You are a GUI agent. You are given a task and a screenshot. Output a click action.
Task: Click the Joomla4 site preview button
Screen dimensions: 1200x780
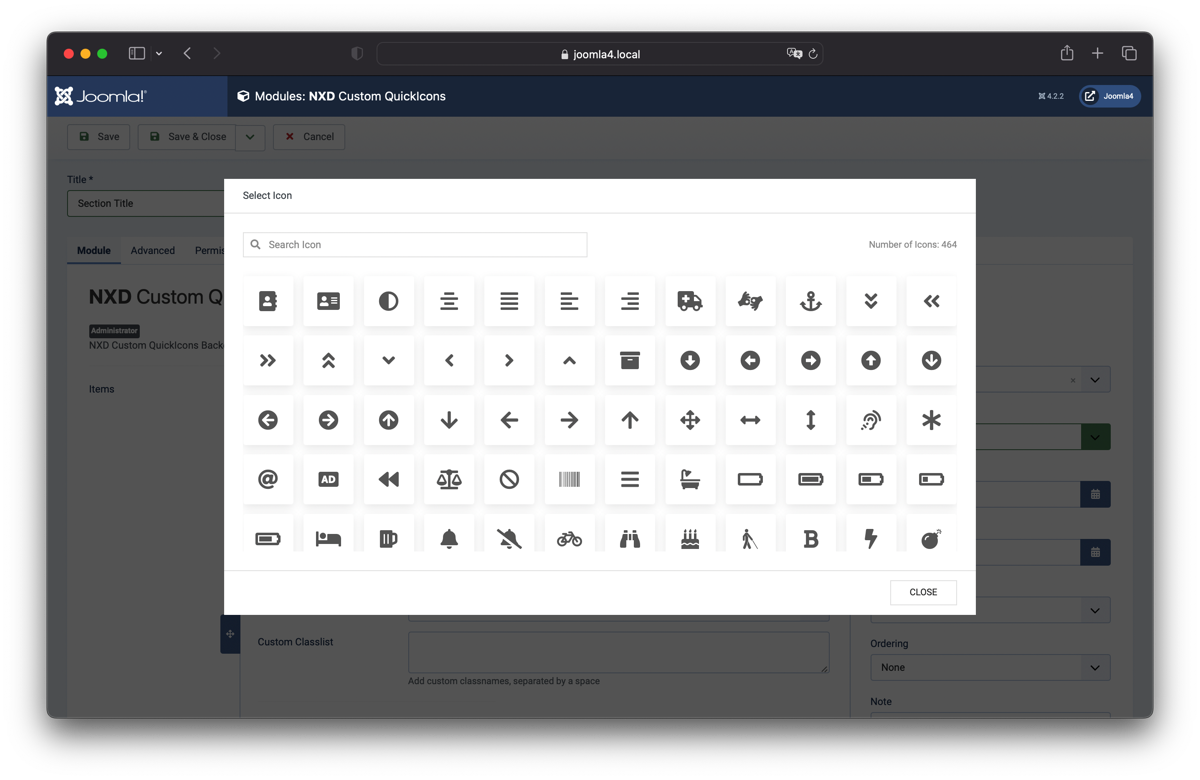(x=1109, y=96)
